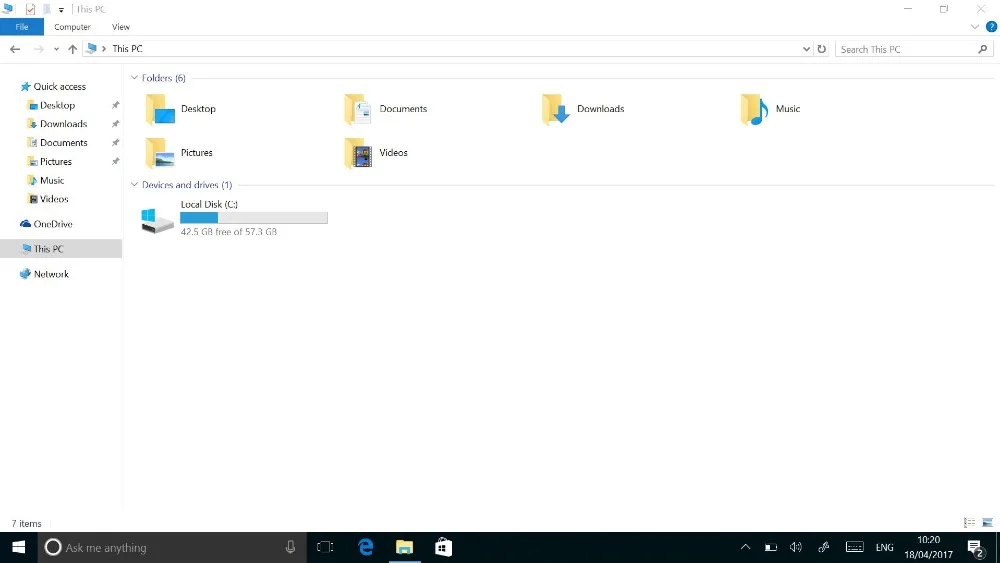Expand the ribbon with the chevron
Image resolution: width=1000 pixels, height=563 pixels.
pyautogui.click(x=974, y=27)
